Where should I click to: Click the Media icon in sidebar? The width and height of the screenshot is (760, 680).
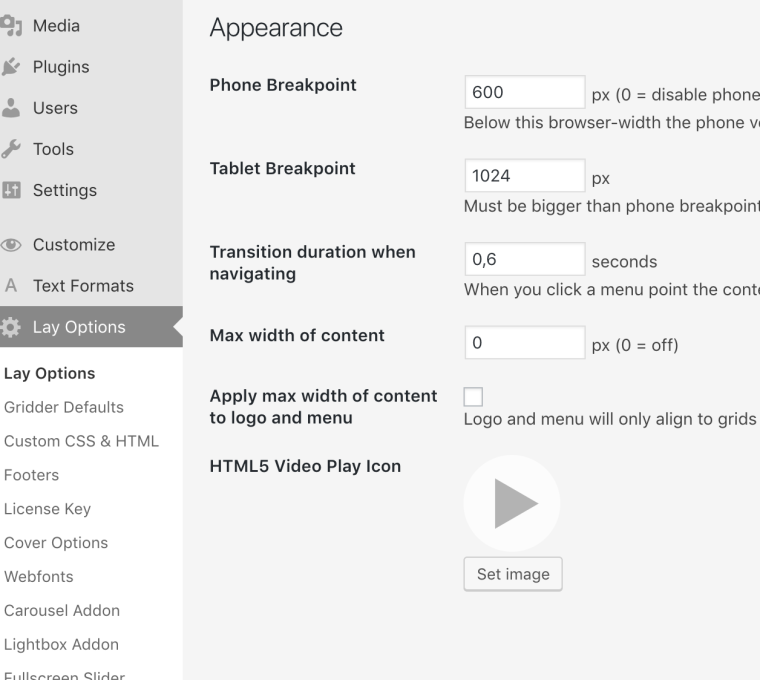(x=11, y=26)
